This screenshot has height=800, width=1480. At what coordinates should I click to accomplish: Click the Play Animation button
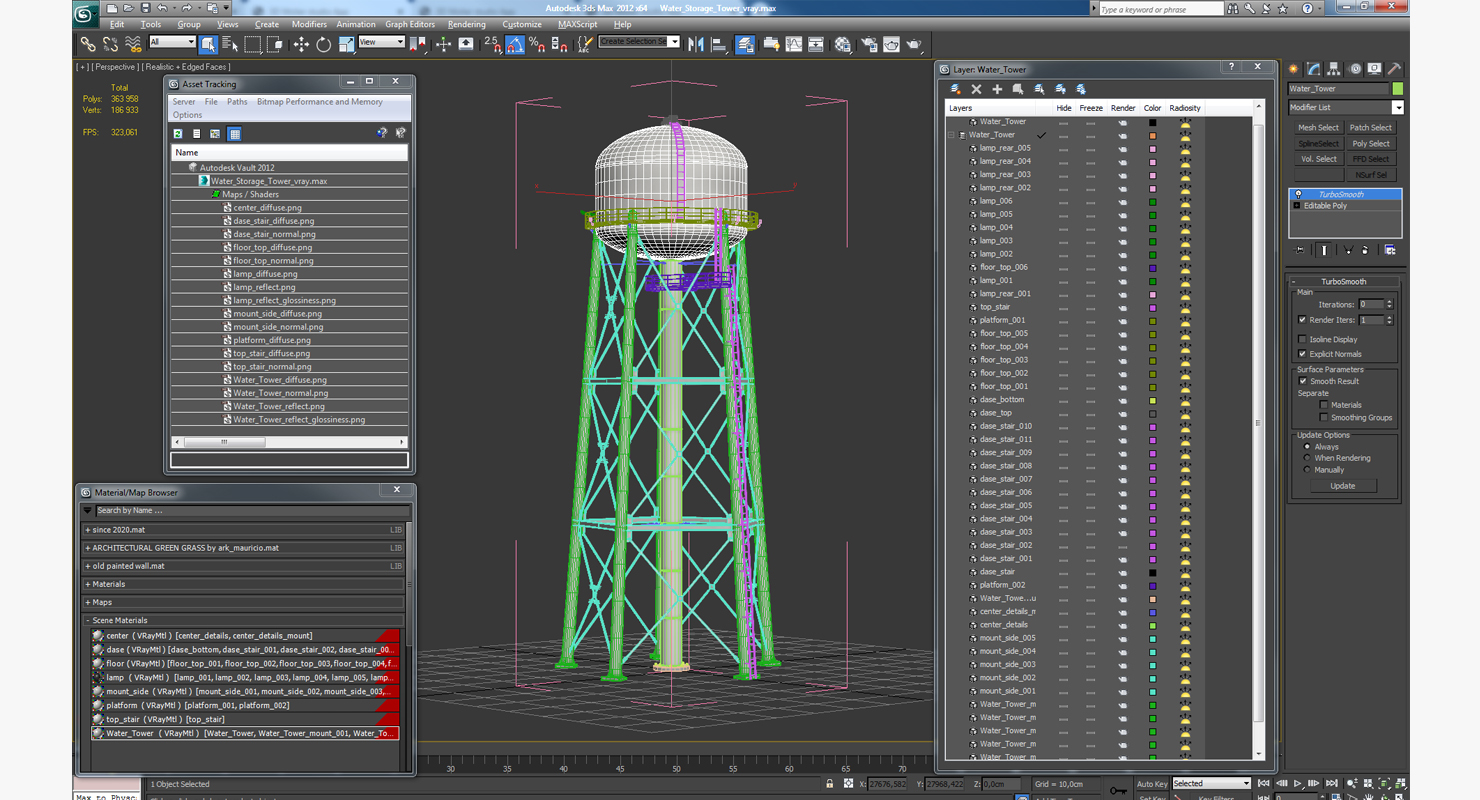[x=1298, y=784]
